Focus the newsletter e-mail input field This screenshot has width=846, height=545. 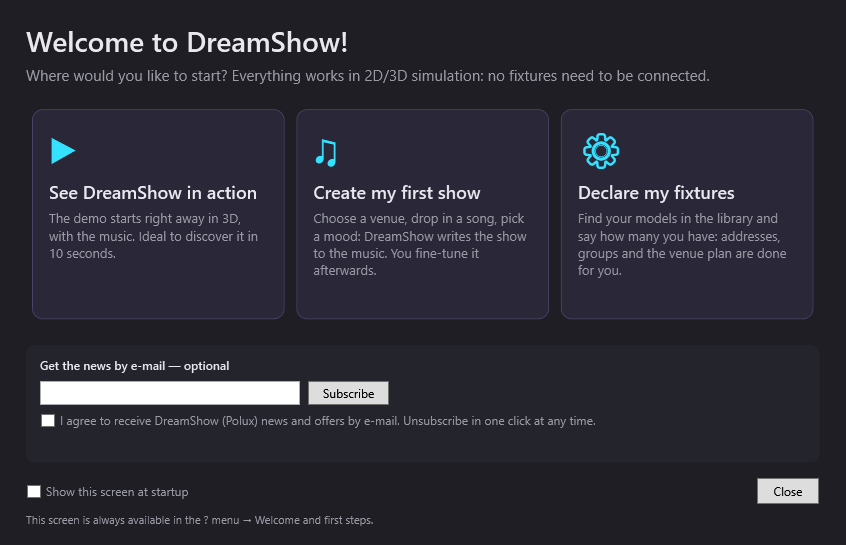[x=170, y=393]
